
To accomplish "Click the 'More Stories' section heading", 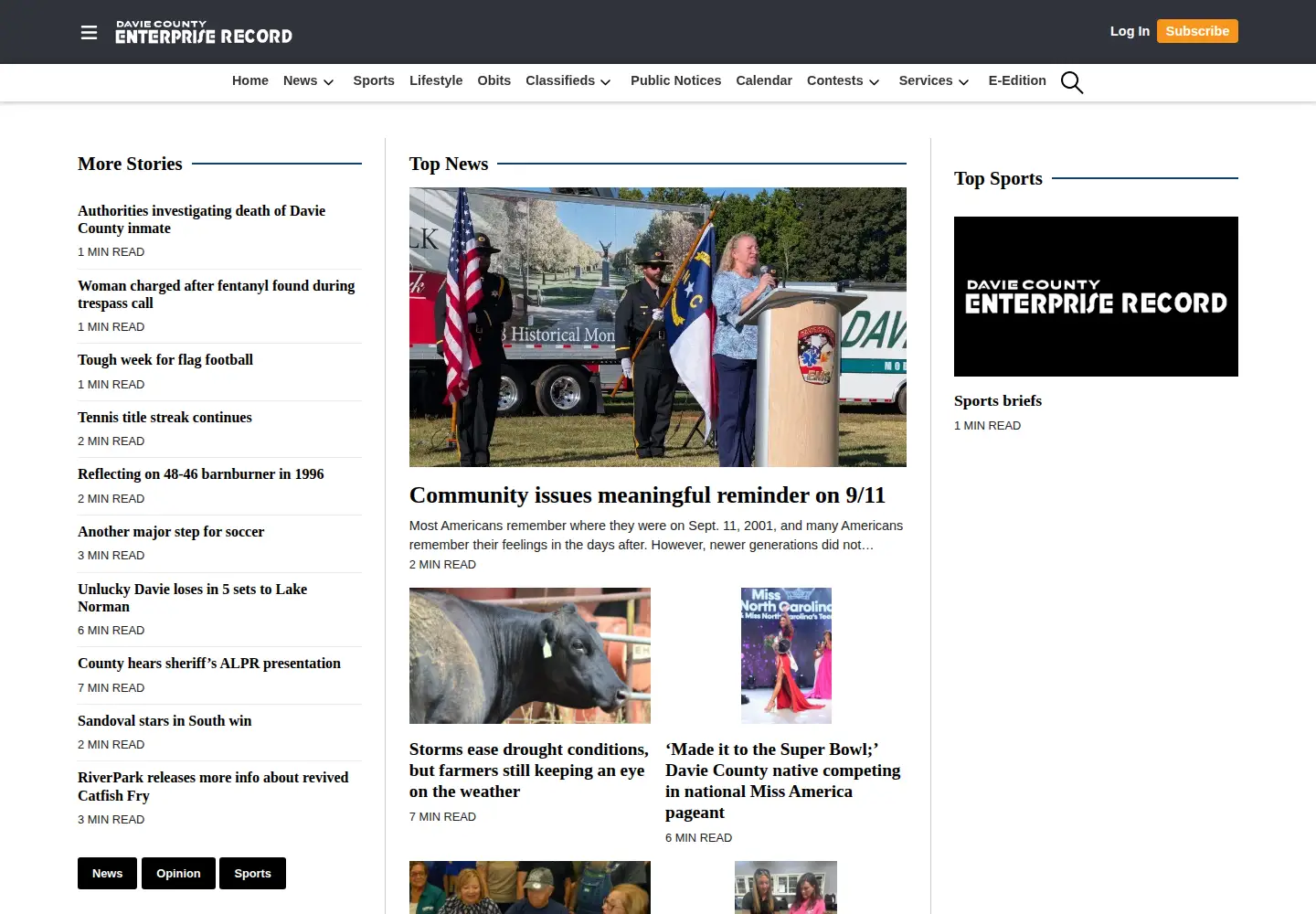I will click(x=130, y=164).
